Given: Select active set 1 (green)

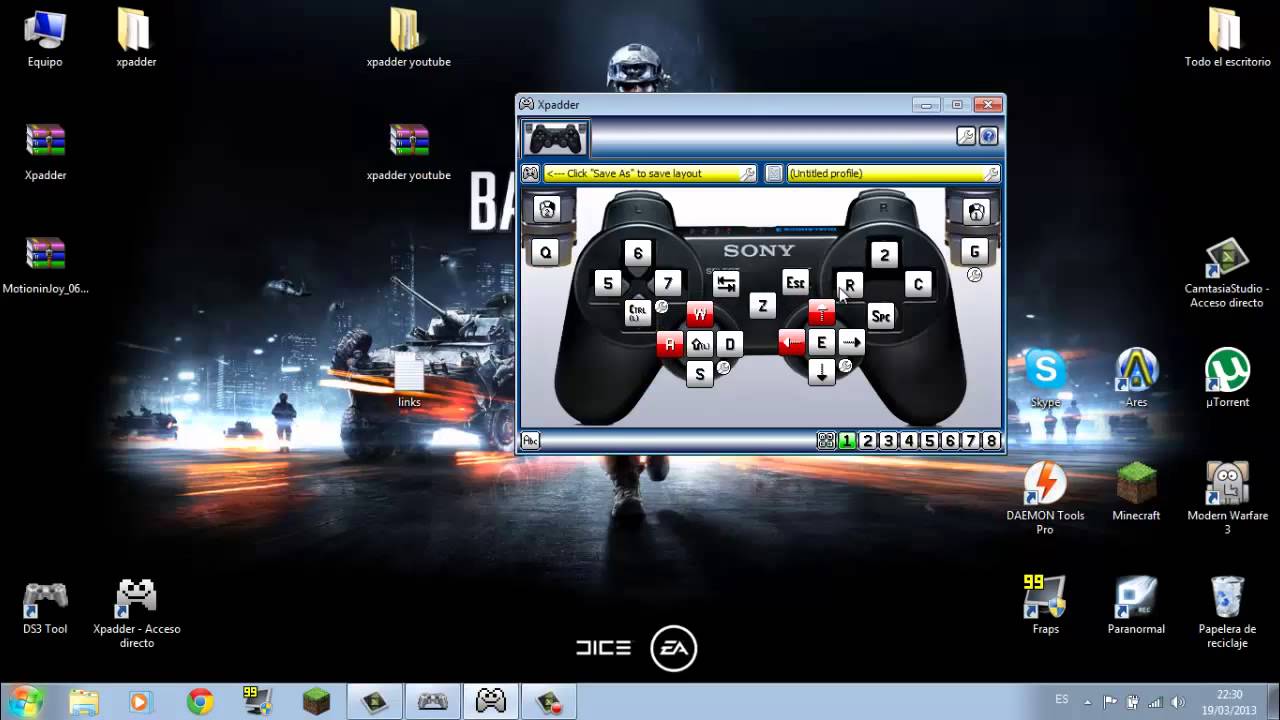Looking at the screenshot, I should click(x=847, y=441).
